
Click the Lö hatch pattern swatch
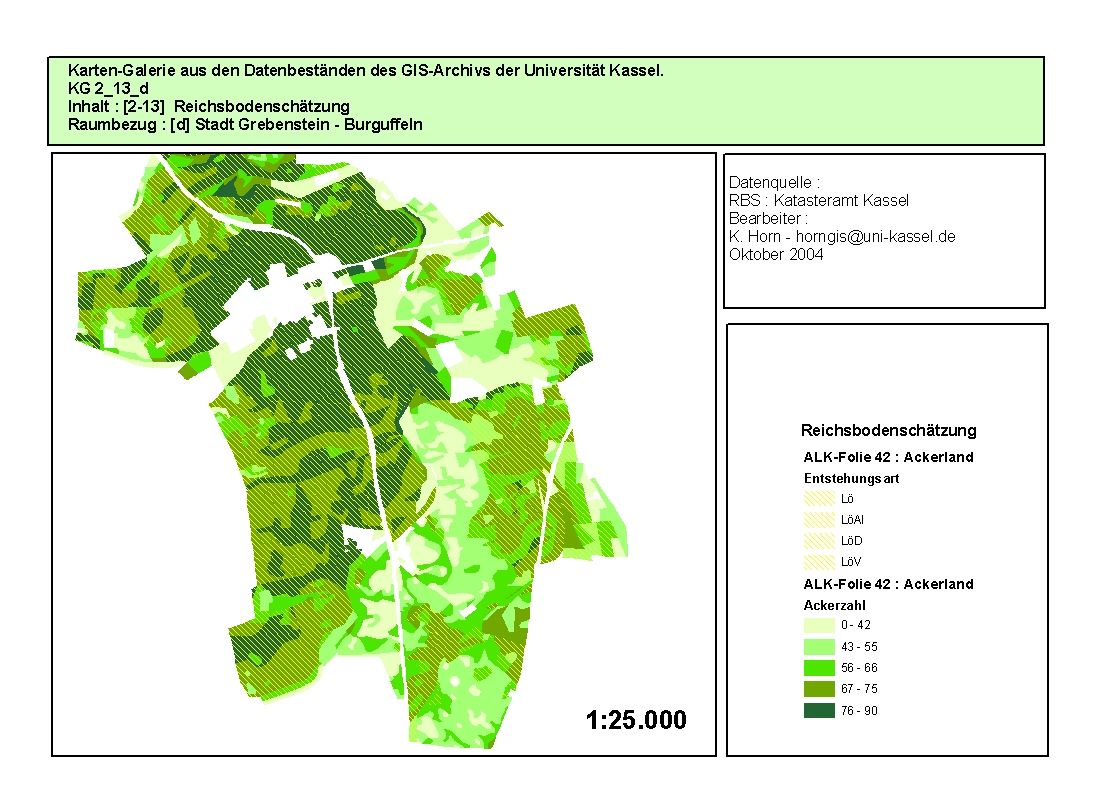pos(819,498)
